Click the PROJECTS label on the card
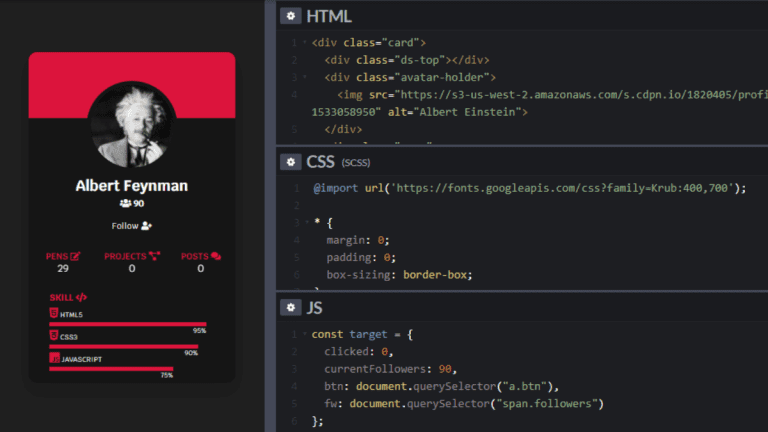This screenshot has height=432, width=768. (x=125, y=256)
